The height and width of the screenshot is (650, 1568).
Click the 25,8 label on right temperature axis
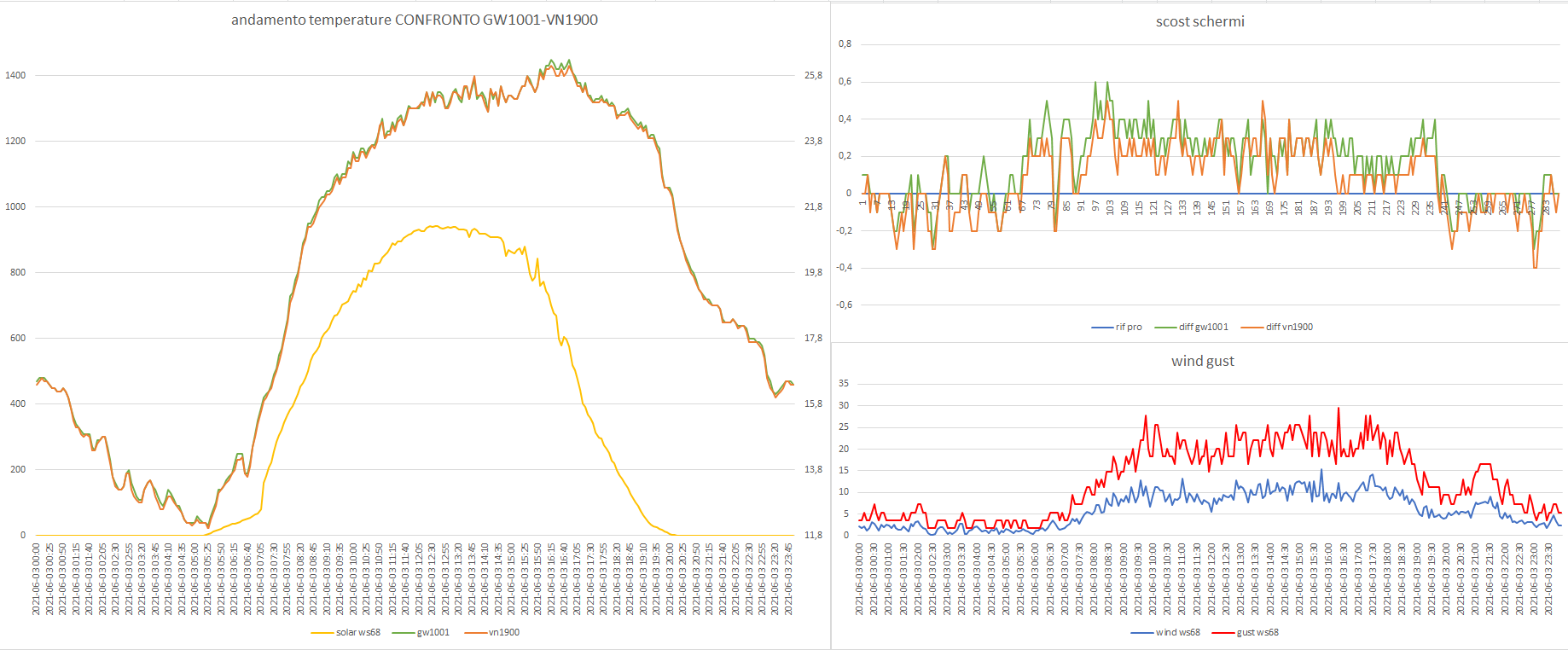[x=813, y=75]
